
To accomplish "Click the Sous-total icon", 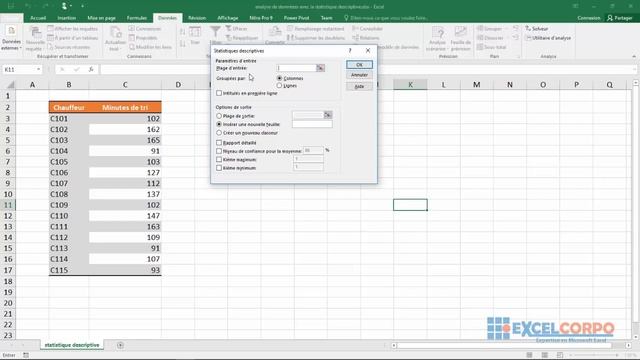I will 480,47.
